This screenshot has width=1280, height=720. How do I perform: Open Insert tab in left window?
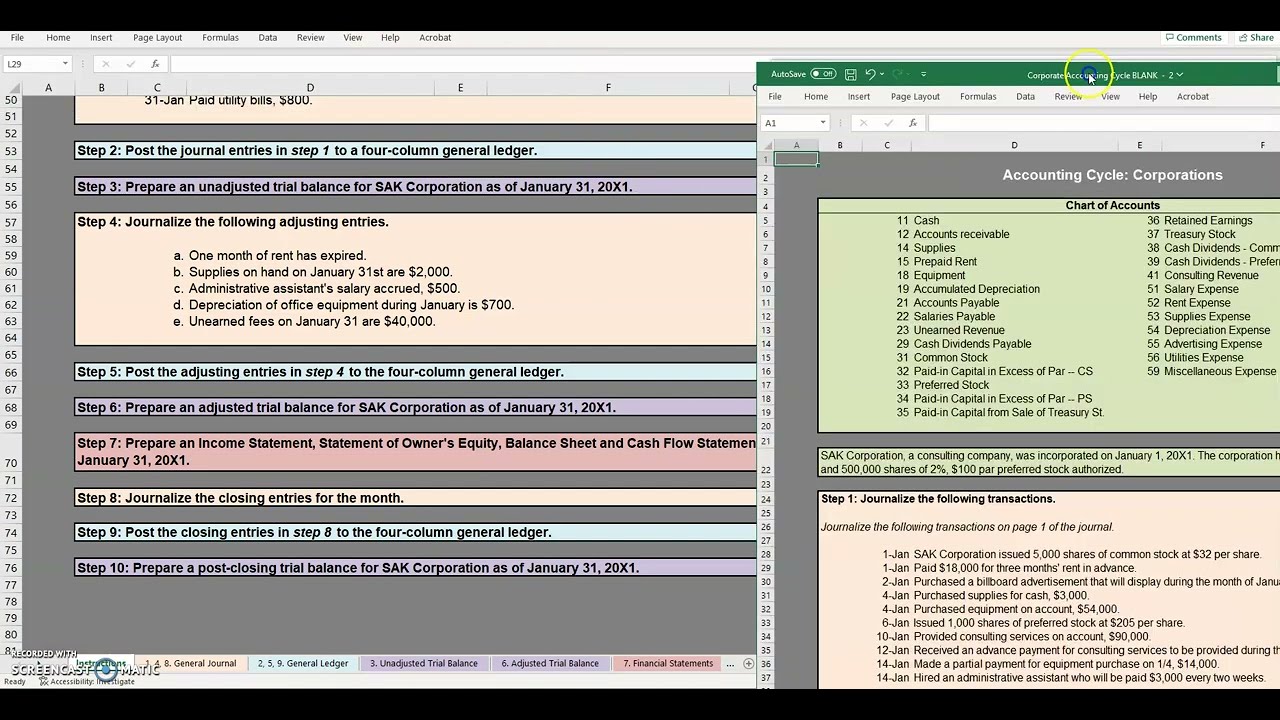click(x=101, y=37)
